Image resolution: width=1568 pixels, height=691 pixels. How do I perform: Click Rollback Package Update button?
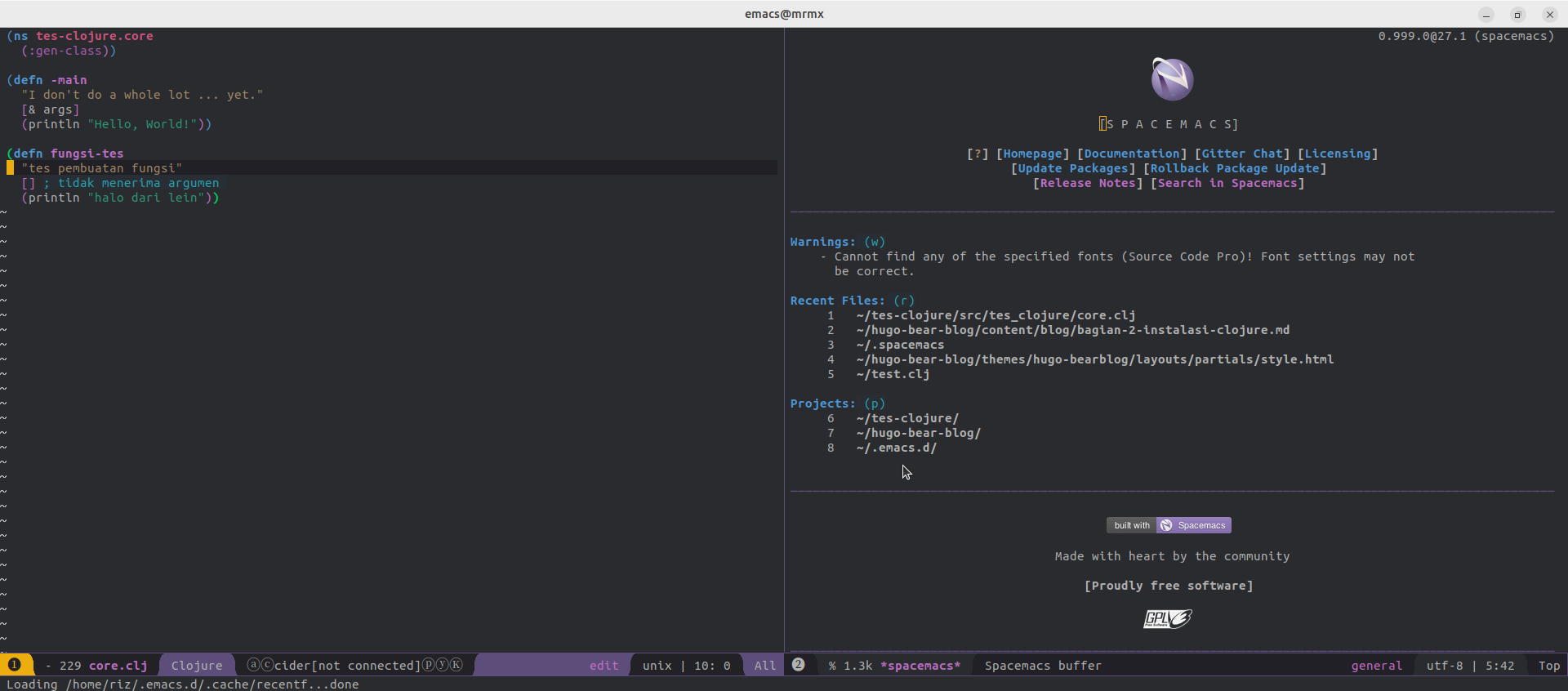pyautogui.click(x=1235, y=168)
